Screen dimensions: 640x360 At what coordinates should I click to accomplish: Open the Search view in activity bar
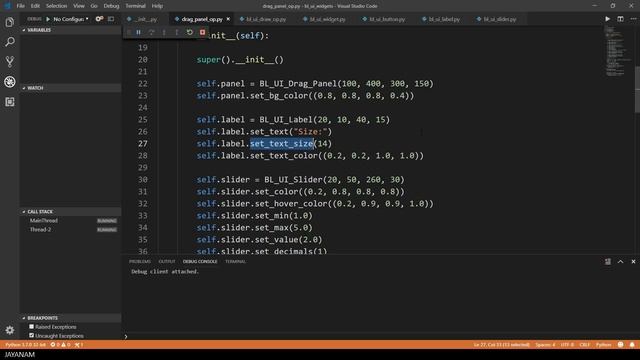pos(10,42)
